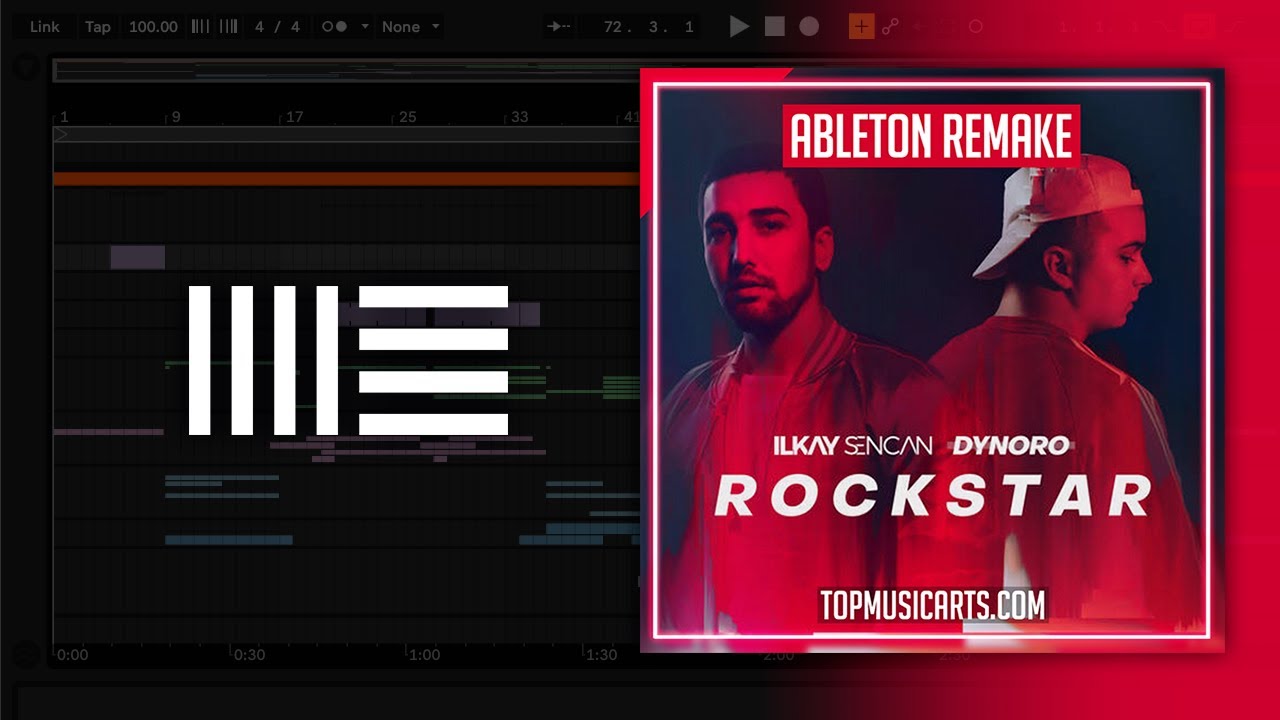This screenshot has width=1280, height=720.
Task: Click the bar 17 ruler marker
Action: 294,117
